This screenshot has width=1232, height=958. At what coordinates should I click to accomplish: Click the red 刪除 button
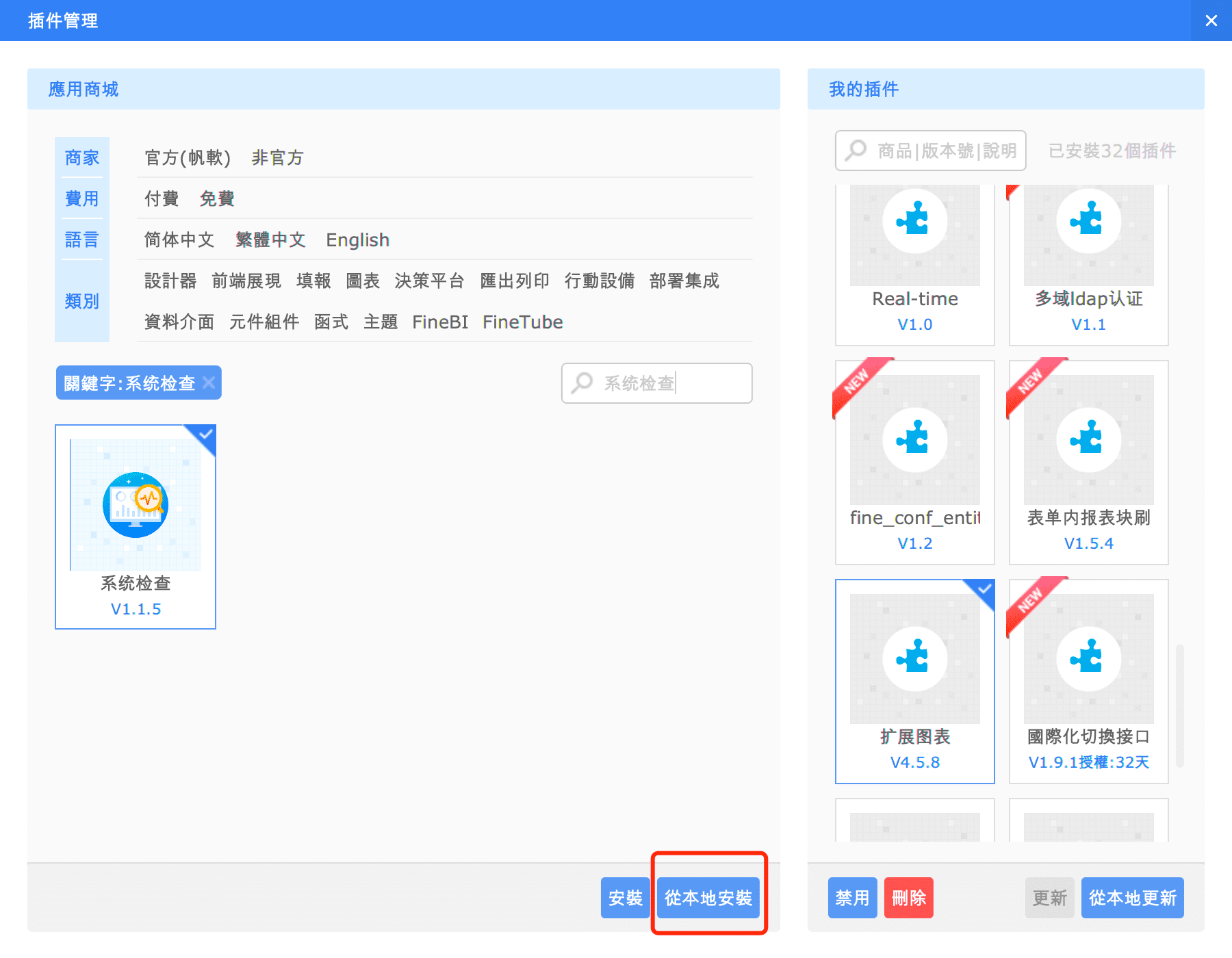(909, 898)
